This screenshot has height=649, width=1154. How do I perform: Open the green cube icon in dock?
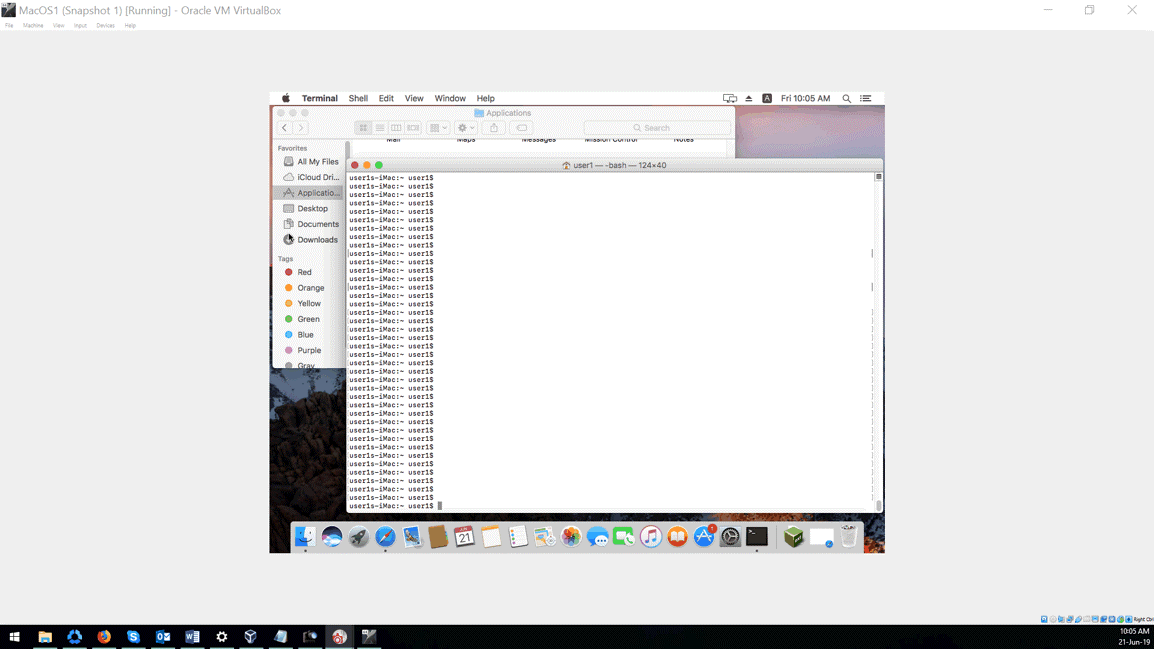coord(793,536)
